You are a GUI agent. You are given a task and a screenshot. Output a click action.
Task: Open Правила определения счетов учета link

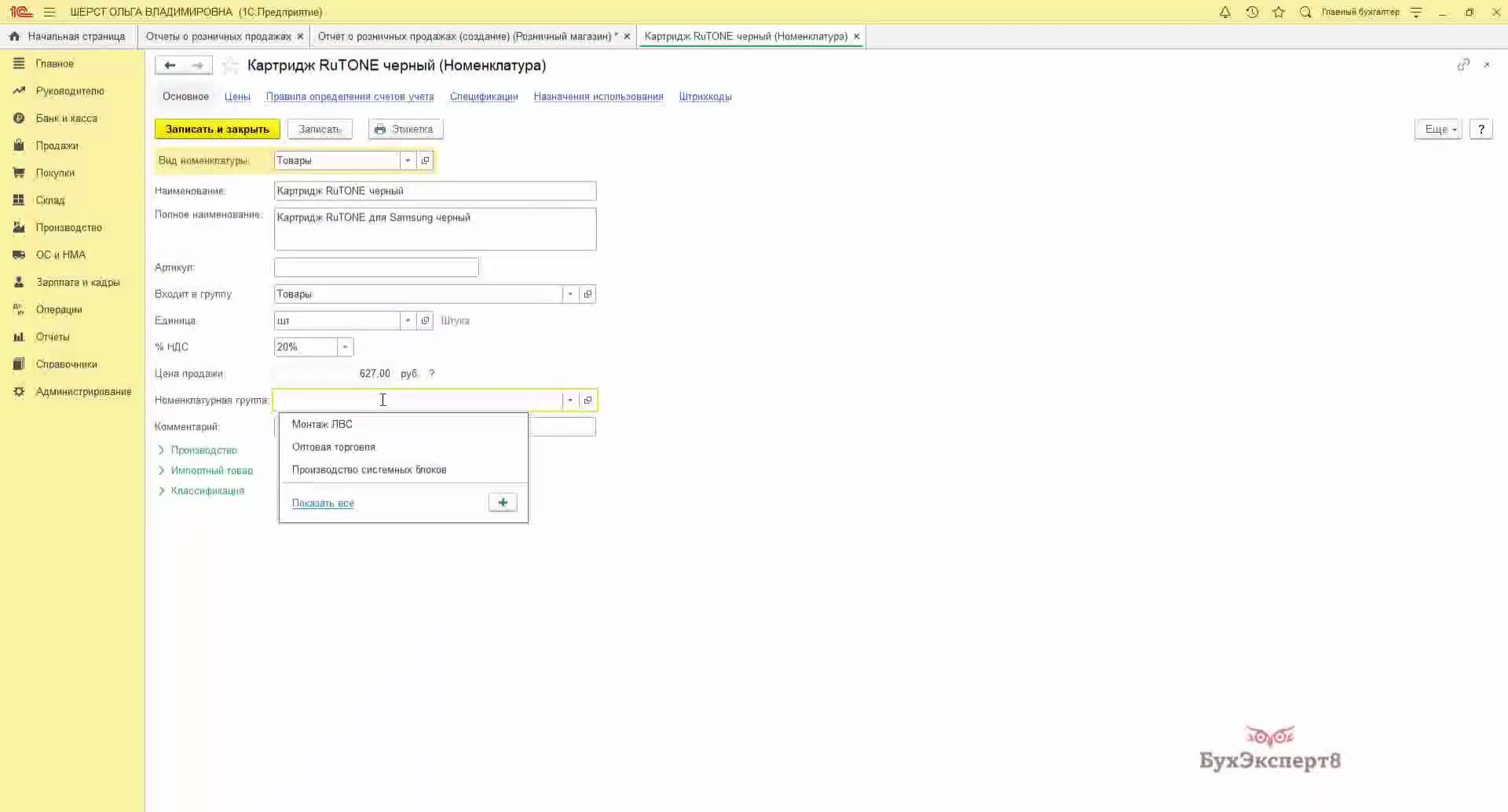[x=350, y=97]
